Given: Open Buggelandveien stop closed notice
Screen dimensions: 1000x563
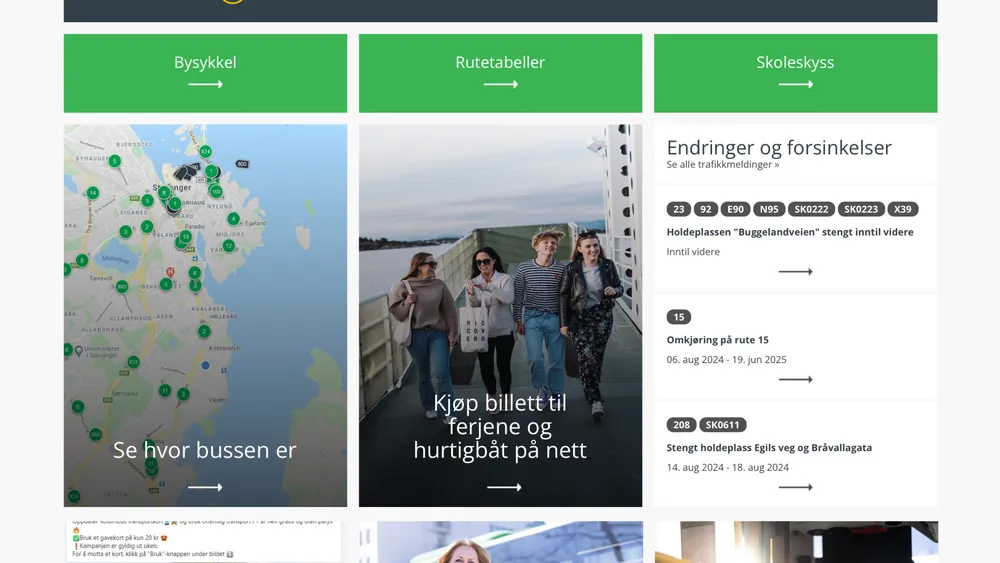Looking at the screenshot, I should [790, 232].
